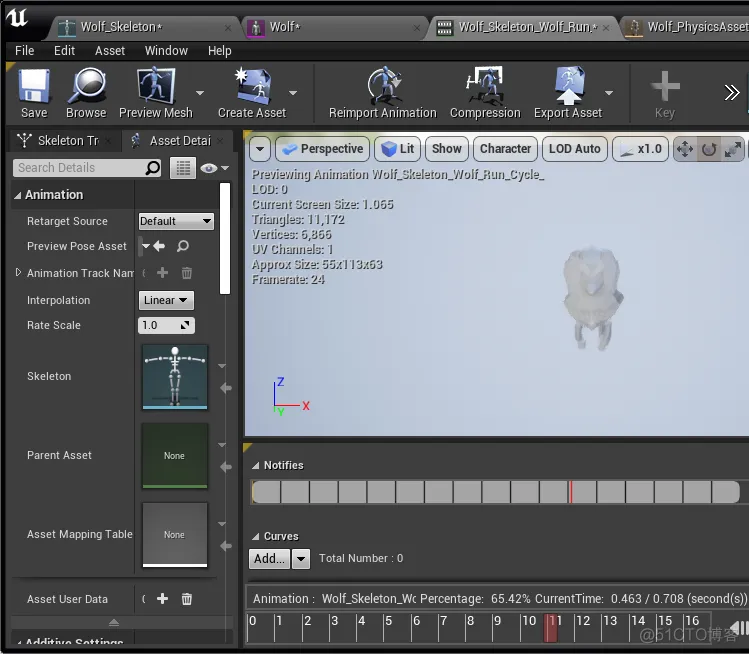749x654 pixels.
Task: Toggle details visibility eye options
Action: tap(214, 168)
